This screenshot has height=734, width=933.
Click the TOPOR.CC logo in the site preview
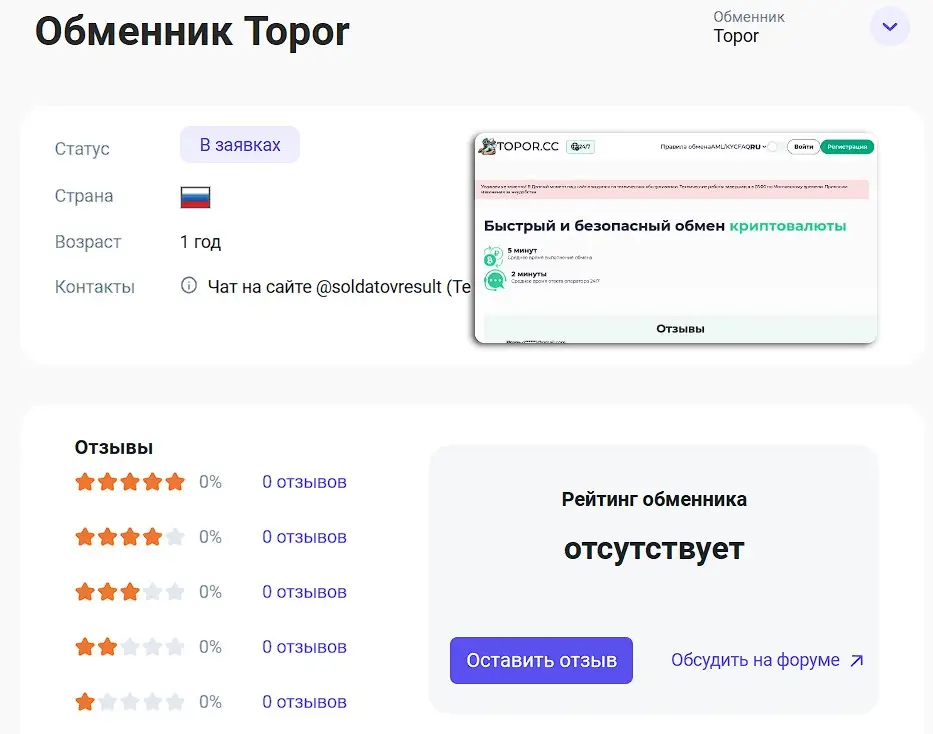(x=510, y=147)
